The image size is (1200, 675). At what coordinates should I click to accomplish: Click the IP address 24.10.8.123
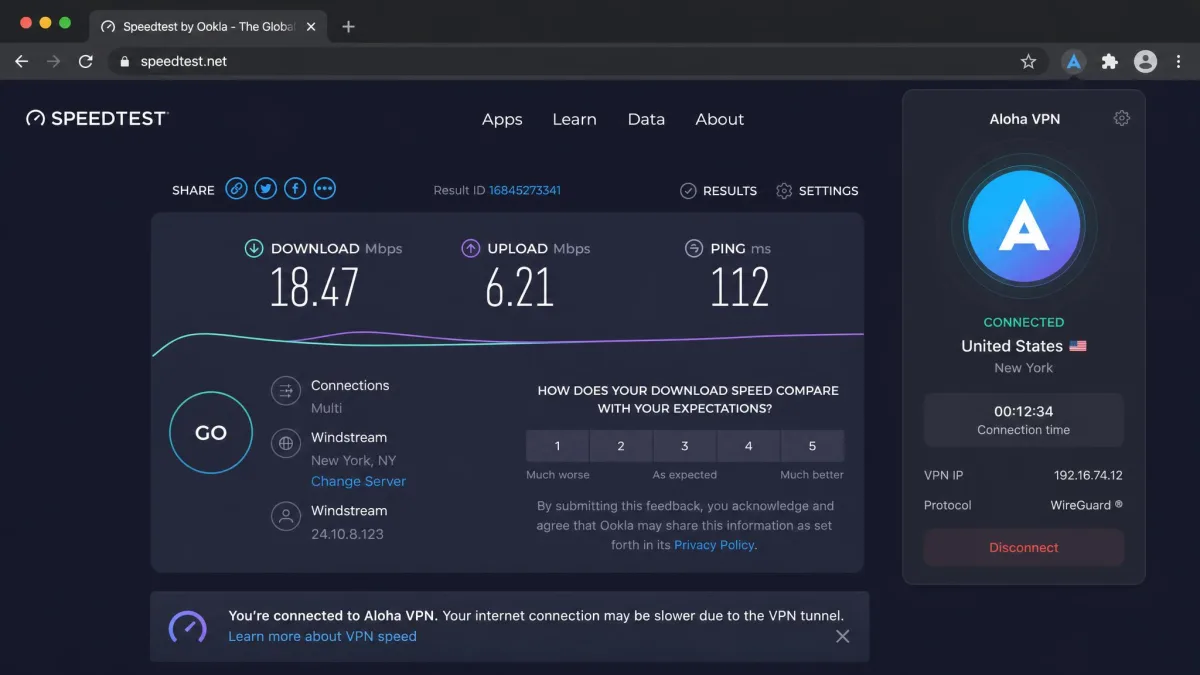pyautogui.click(x=347, y=534)
